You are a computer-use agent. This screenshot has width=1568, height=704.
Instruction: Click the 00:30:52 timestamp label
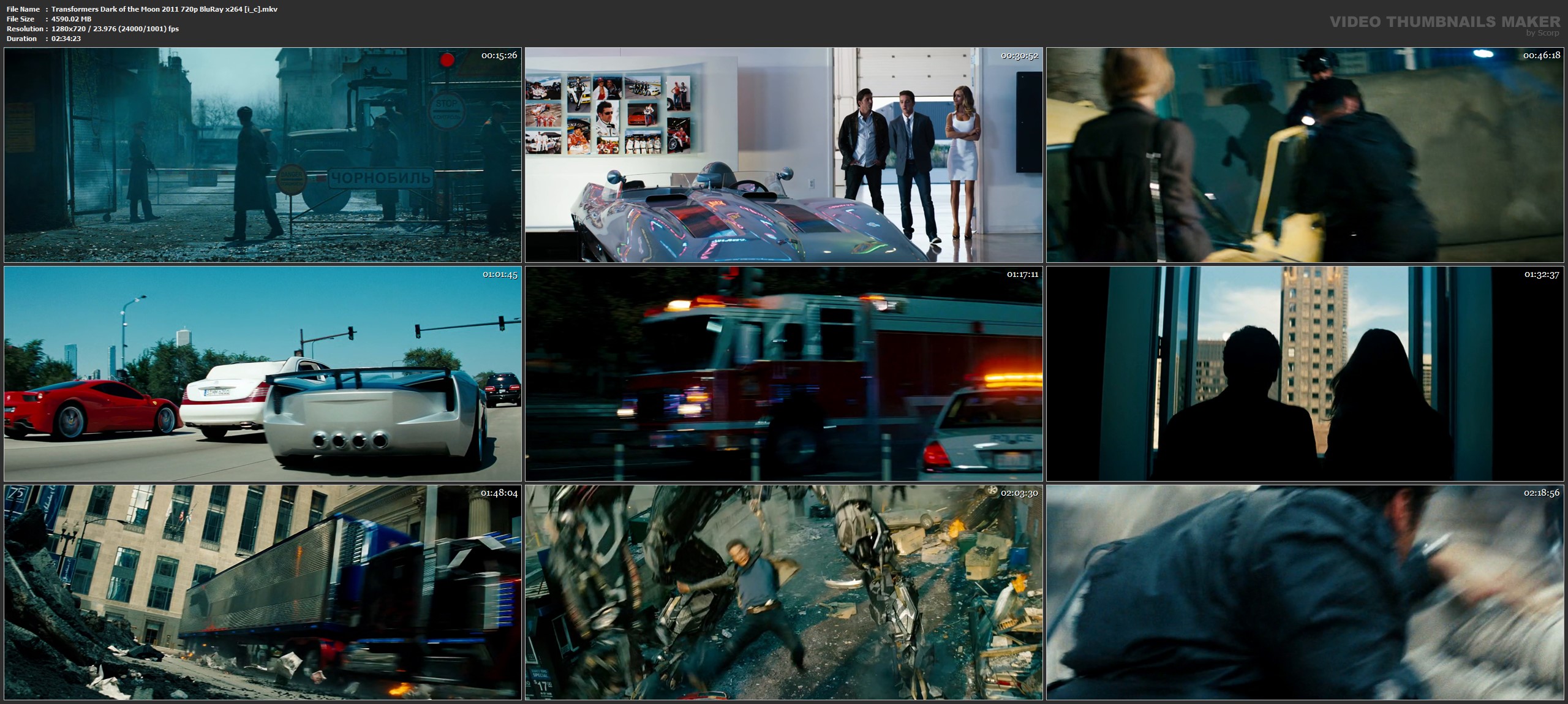tap(1020, 55)
